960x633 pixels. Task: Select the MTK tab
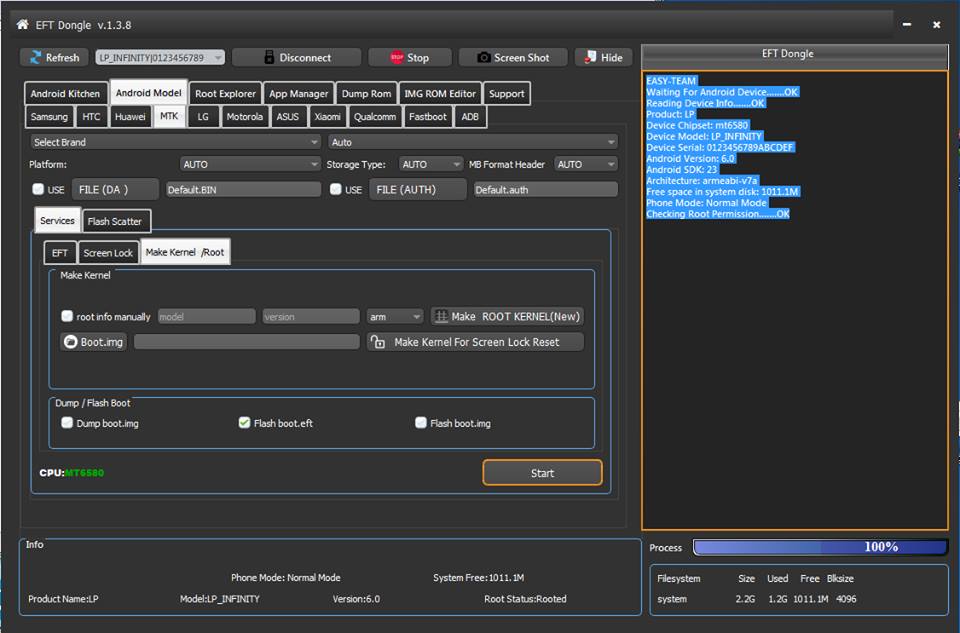tap(169, 116)
